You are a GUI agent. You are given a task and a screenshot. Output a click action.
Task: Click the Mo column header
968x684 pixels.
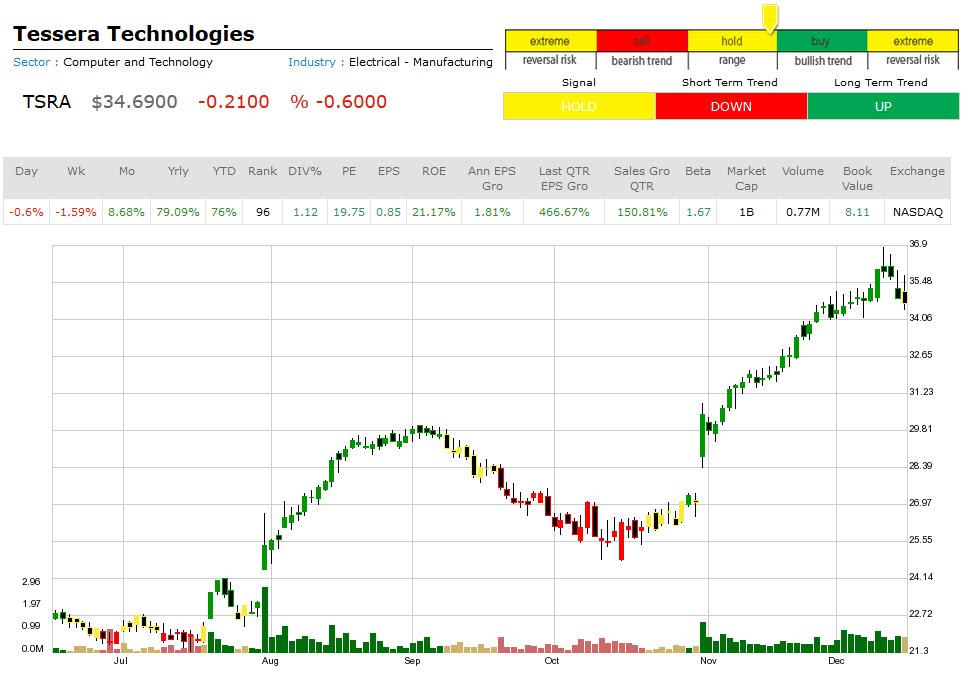[x=127, y=171]
